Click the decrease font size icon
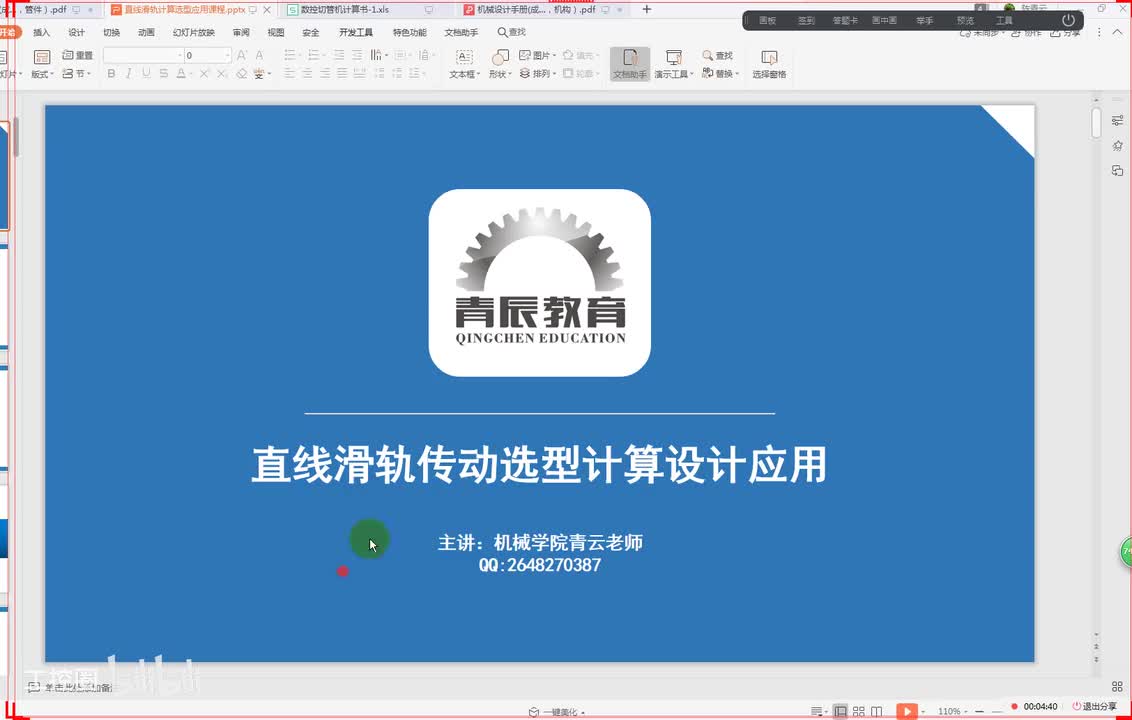This screenshot has width=1132, height=720. tap(259, 55)
